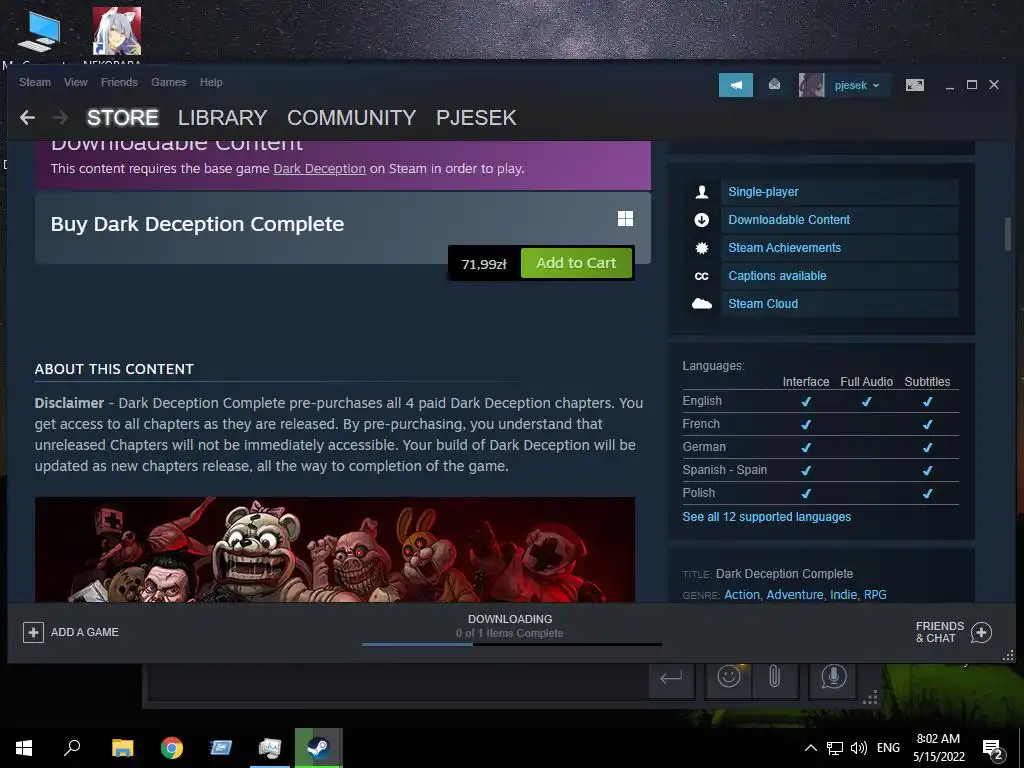Click the Dark Deception characters banner image

click(x=334, y=549)
